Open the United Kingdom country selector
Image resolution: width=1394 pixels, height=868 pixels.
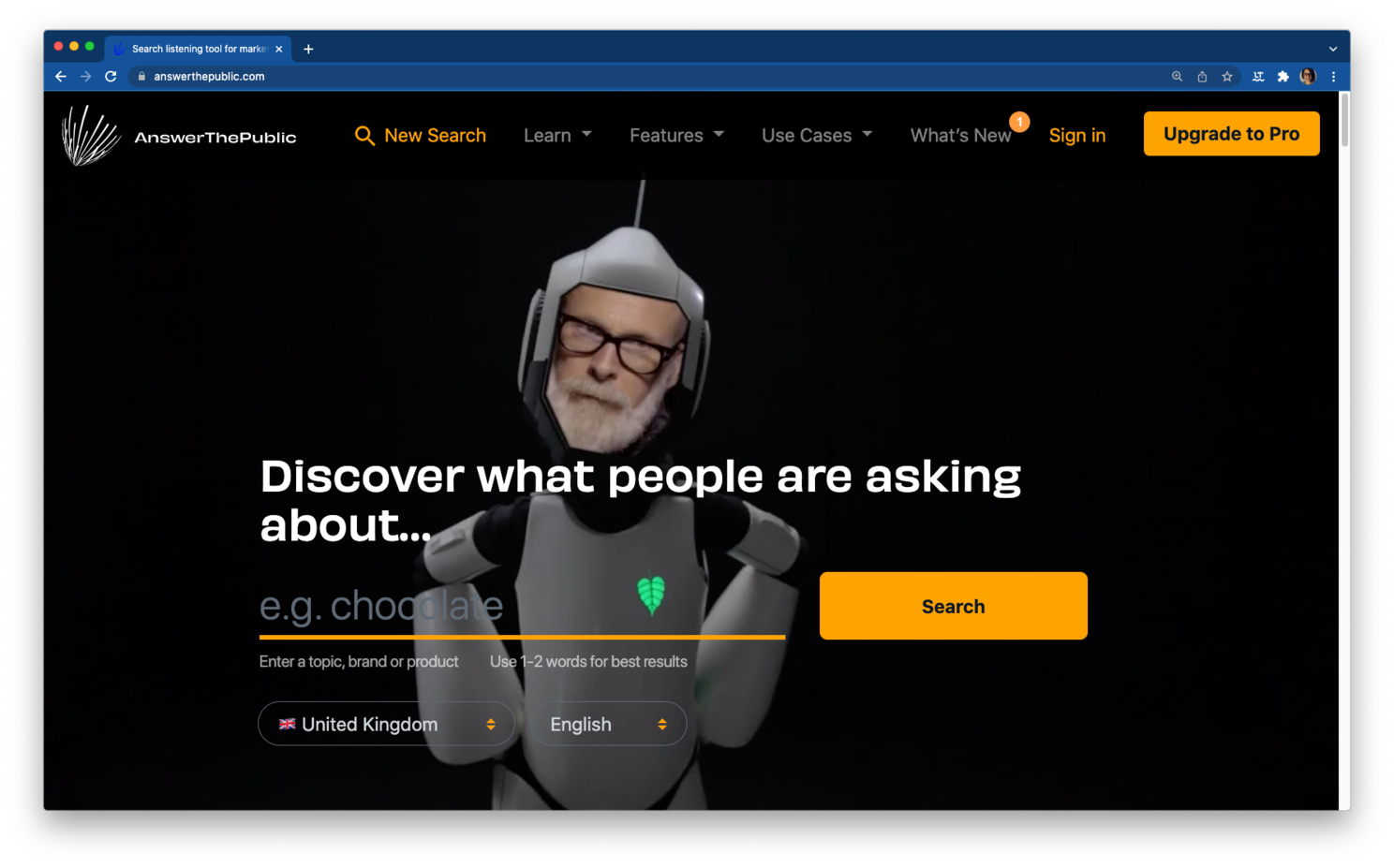click(386, 724)
